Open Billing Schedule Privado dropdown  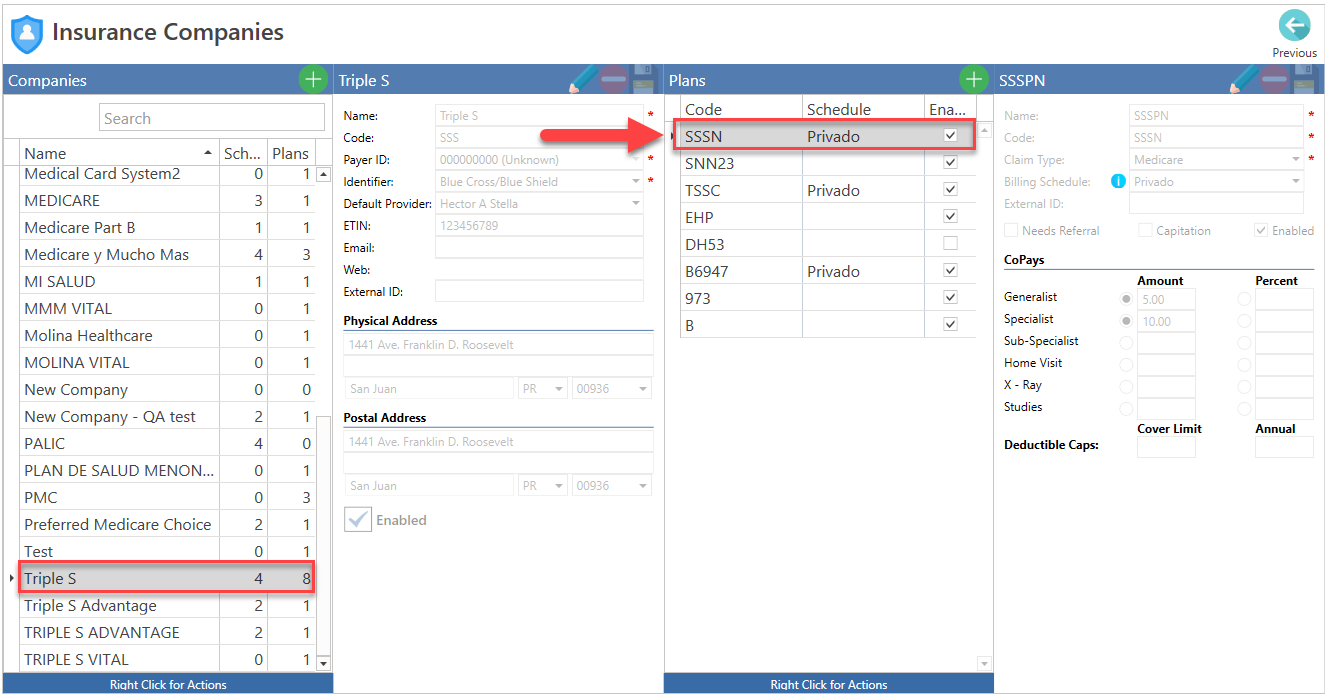(x=1296, y=182)
